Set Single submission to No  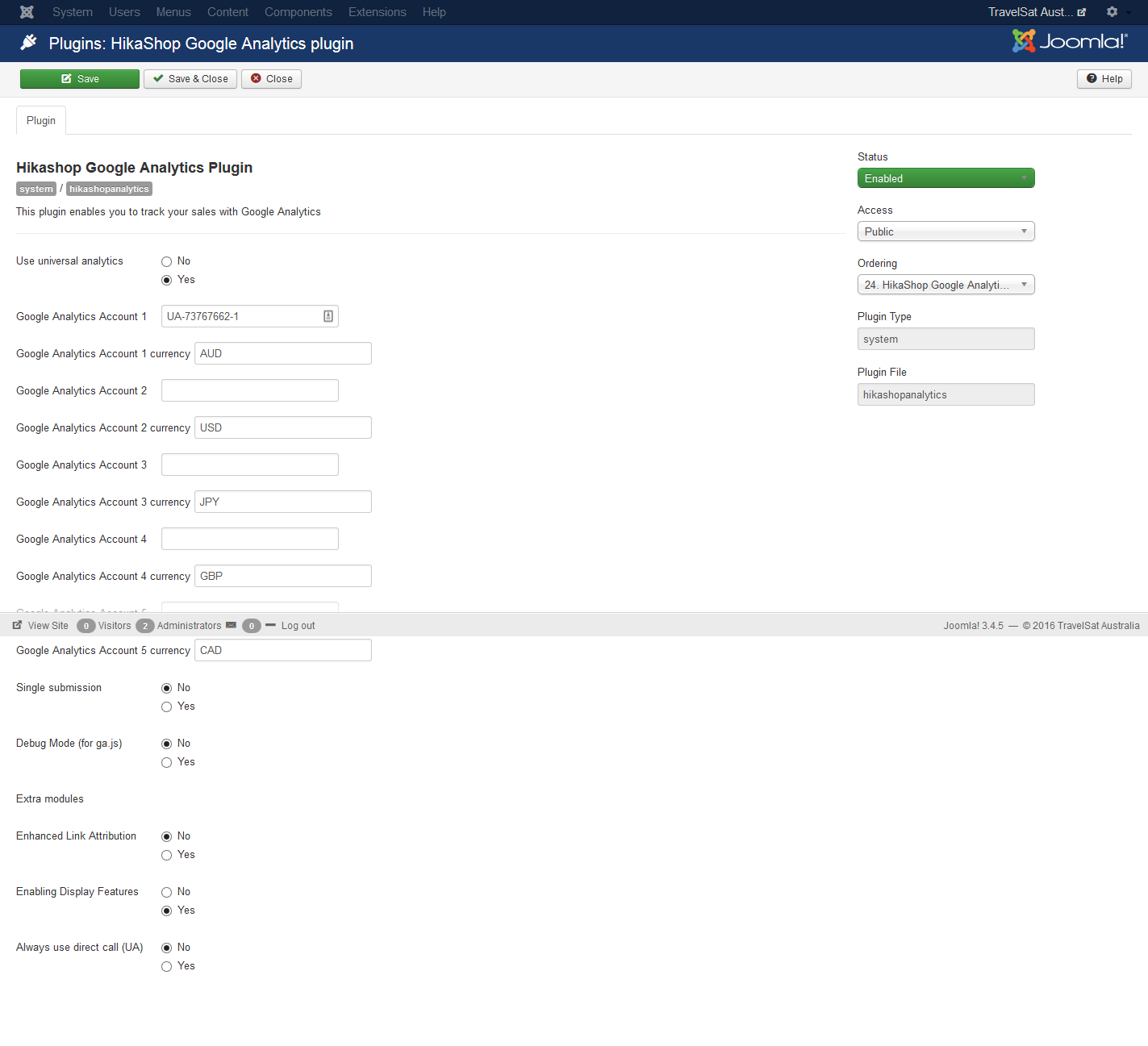coord(167,688)
